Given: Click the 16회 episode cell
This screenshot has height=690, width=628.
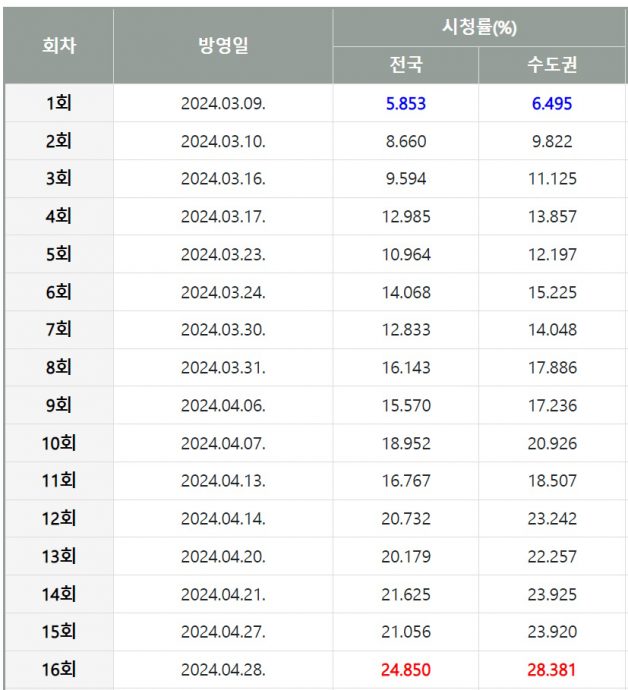Looking at the screenshot, I should (x=58, y=669).
